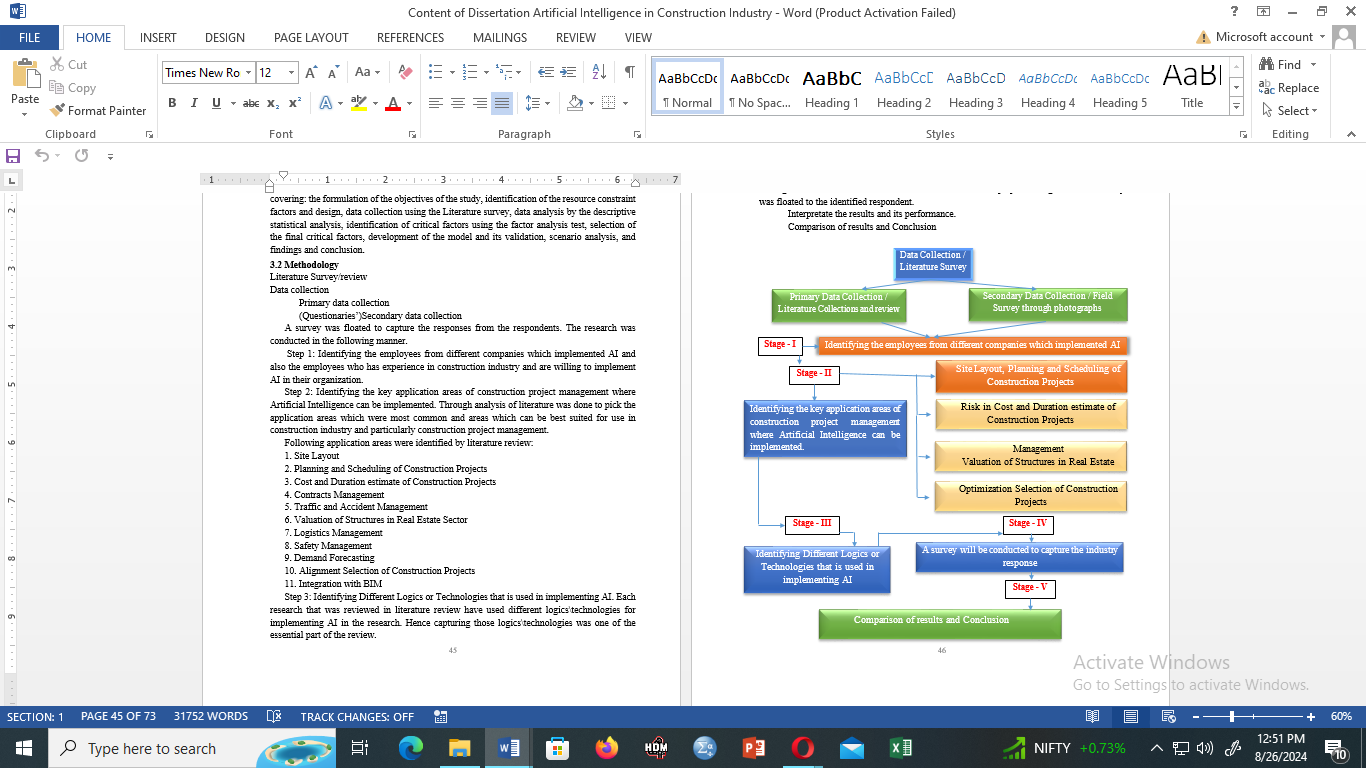Redo the last action
This screenshot has width=1366, height=768.
click(81, 156)
